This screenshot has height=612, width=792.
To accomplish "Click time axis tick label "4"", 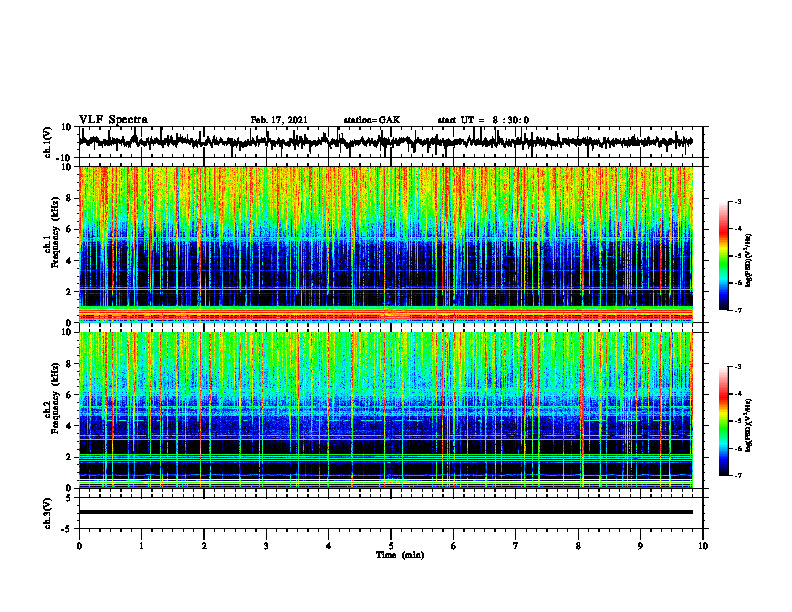I will [x=329, y=546].
